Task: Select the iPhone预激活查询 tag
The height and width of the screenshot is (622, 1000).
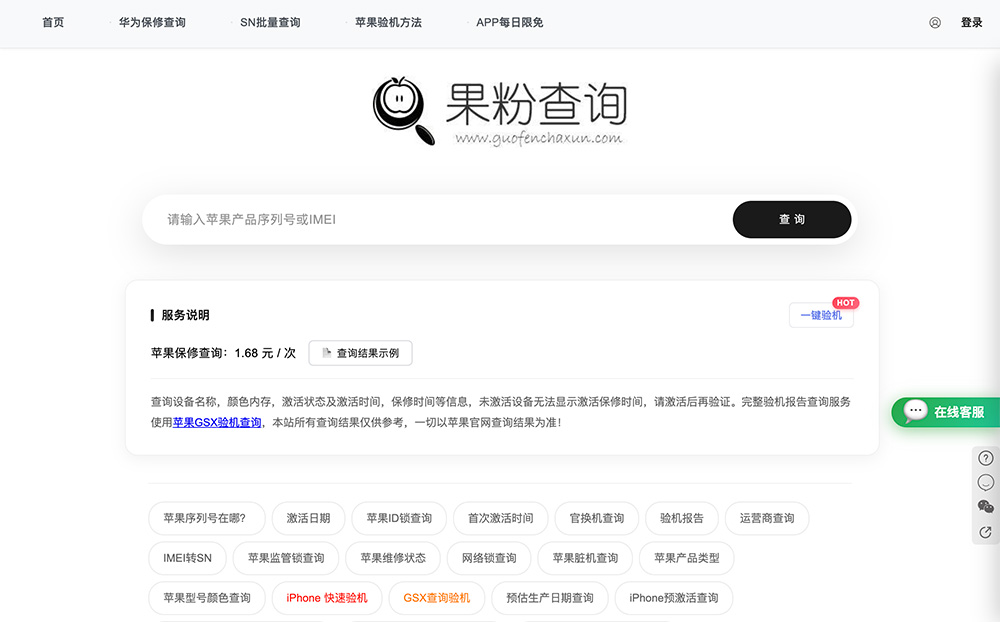Action: [673, 598]
